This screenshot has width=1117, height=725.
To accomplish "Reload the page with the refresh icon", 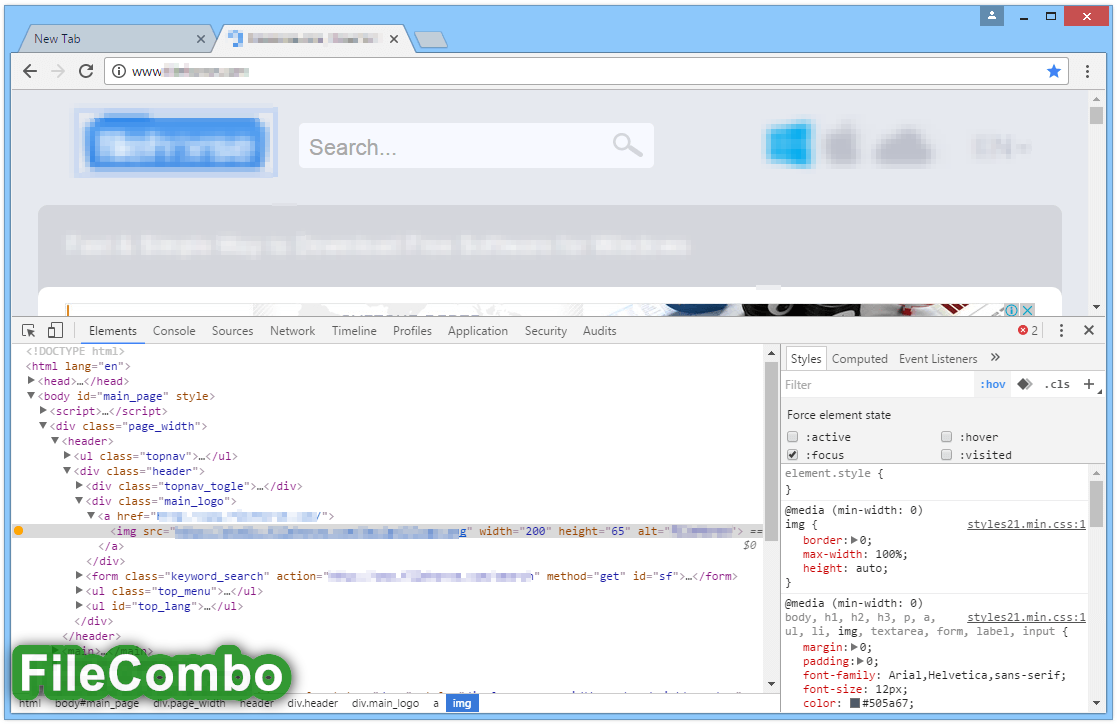I will [86, 71].
